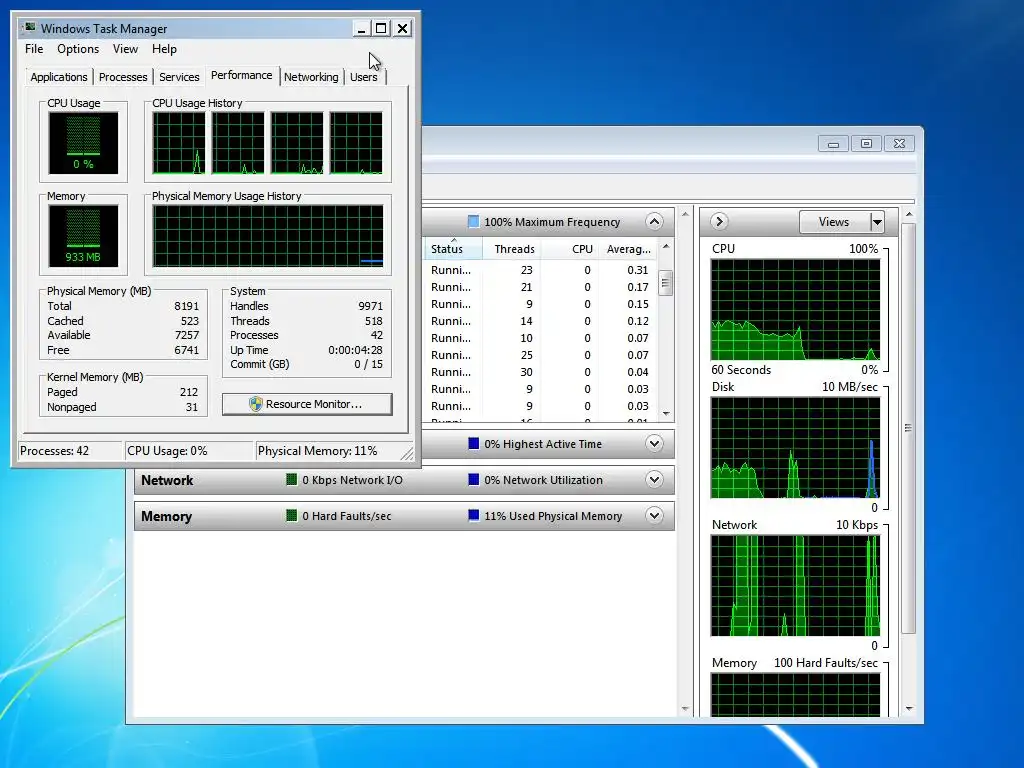Sort by the Average CPU column header
The height and width of the screenshot is (768, 1024).
click(x=628, y=249)
